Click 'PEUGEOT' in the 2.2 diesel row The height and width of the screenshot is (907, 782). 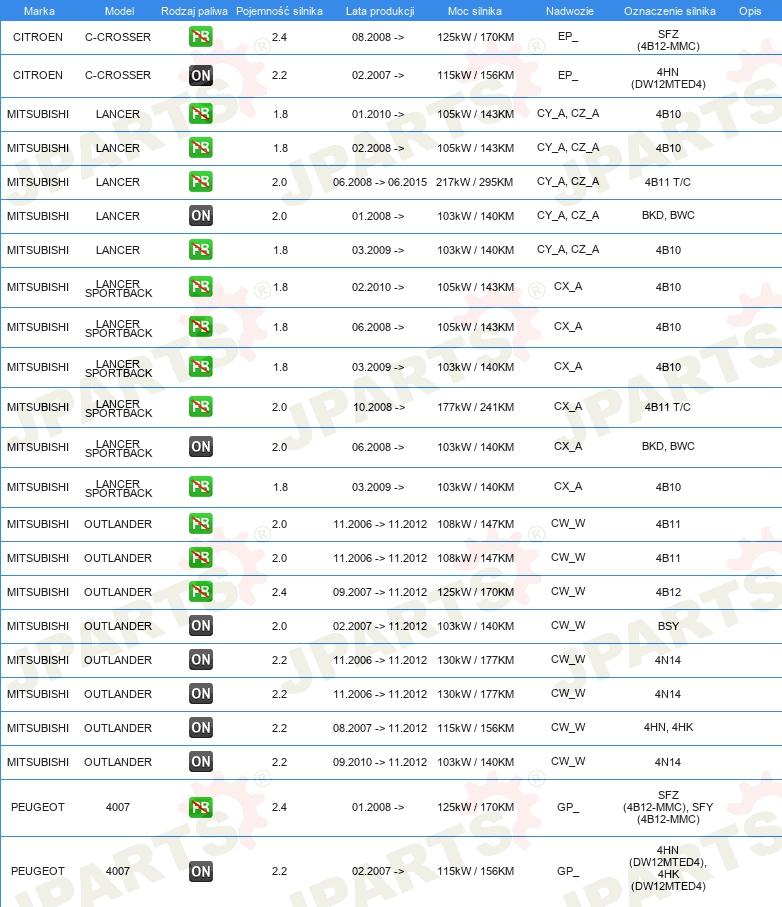[38, 871]
